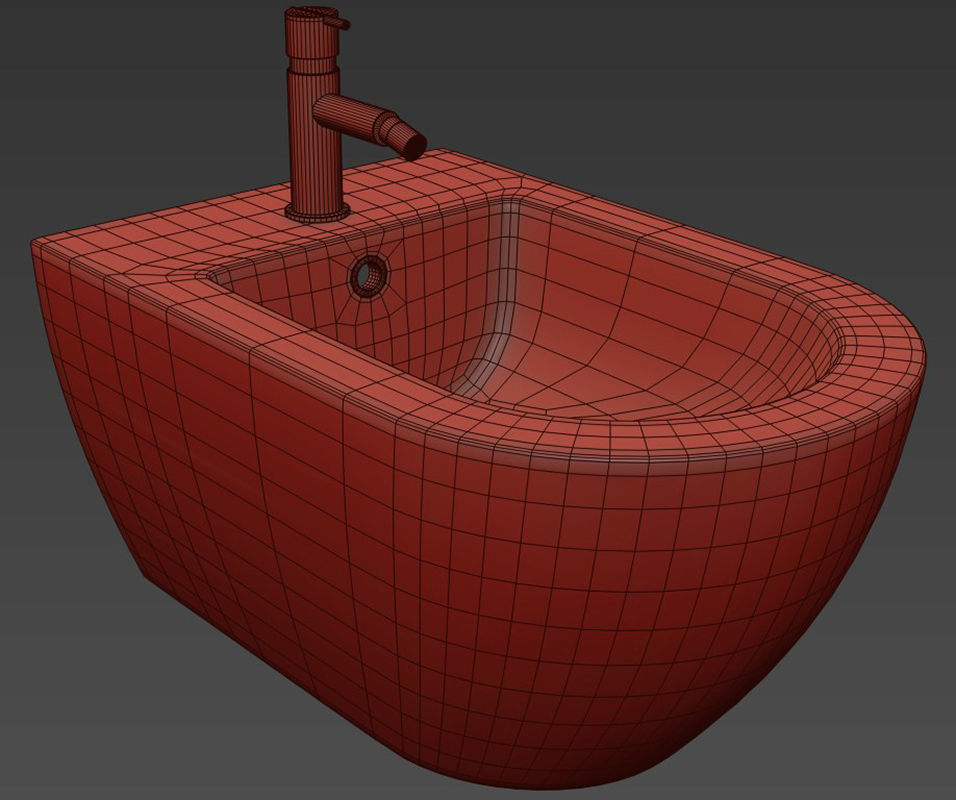
Task: Click the overflow drain hole inside the basin
Action: (x=368, y=275)
